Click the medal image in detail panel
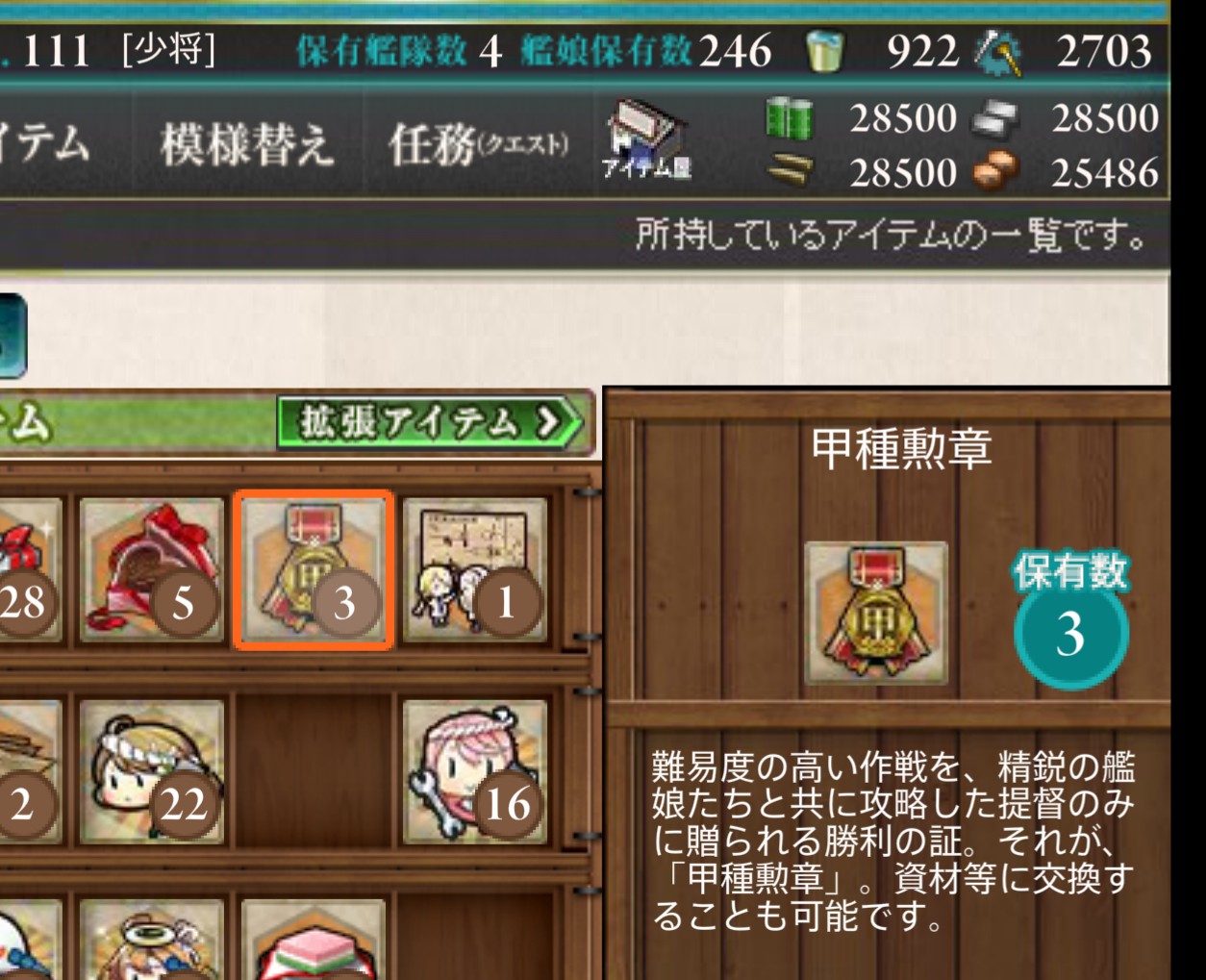Image resolution: width=1206 pixels, height=980 pixels. [x=876, y=614]
